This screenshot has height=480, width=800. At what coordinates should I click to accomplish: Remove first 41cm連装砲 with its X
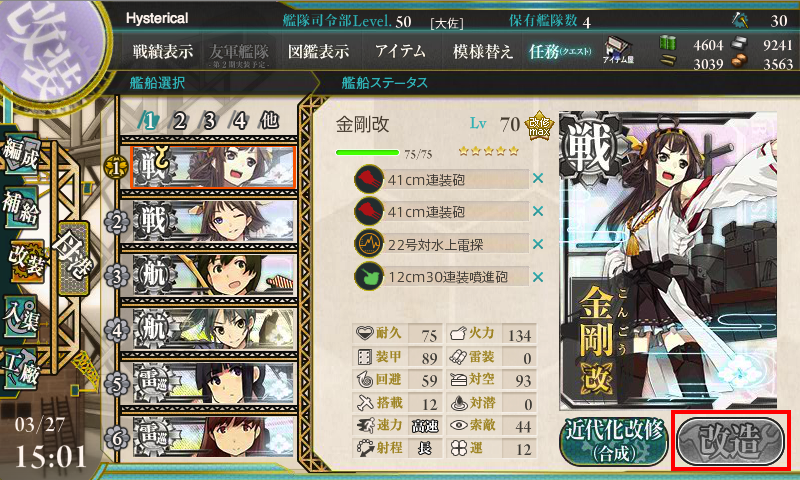click(538, 179)
